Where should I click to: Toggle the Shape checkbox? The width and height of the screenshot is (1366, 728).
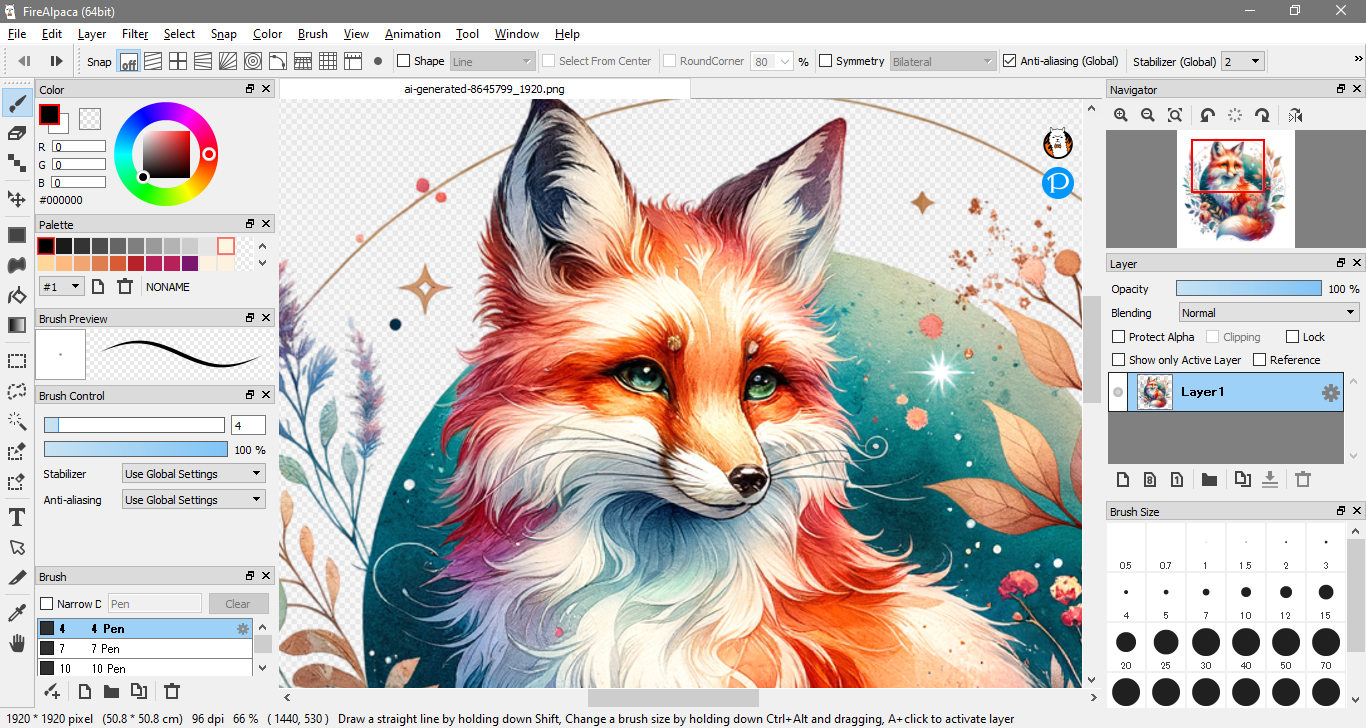[404, 61]
